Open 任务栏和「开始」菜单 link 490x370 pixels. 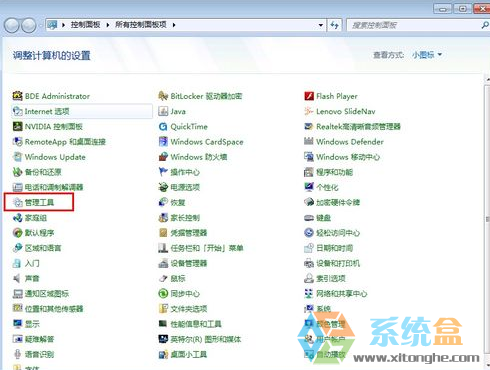pyautogui.click(x=207, y=248)
